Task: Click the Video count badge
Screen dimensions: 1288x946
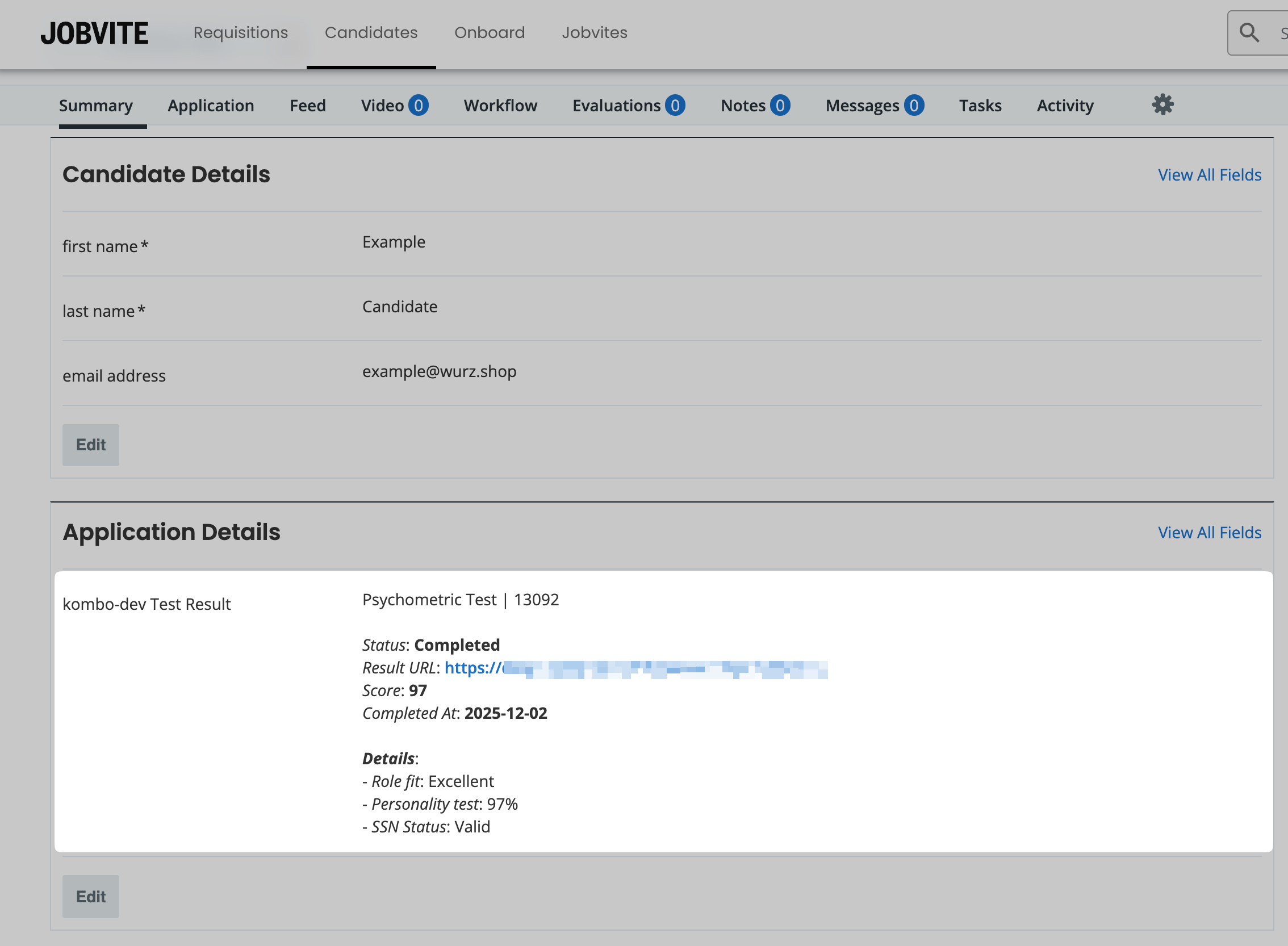Action: click(x=418, y=106)
